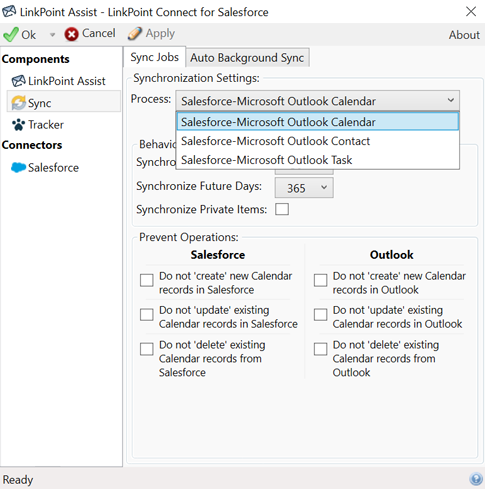Toggle Synchronize Private Items checkbox
485x489 pixels.
[x=282, y=209]
